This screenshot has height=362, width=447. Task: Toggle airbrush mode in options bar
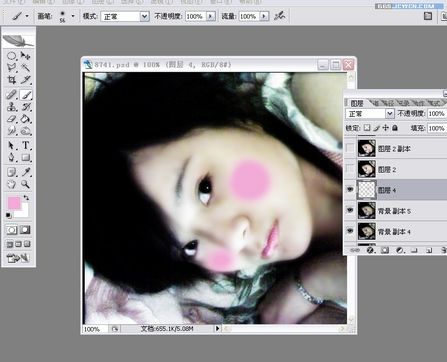279,16
